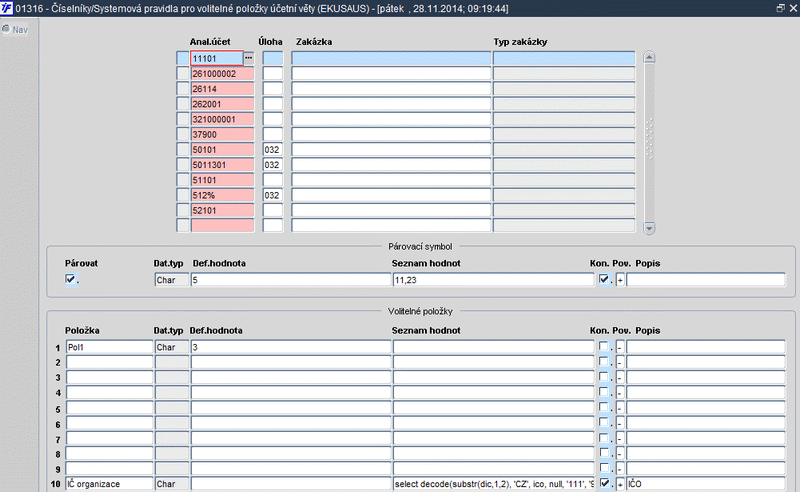Click Seznam hodnot select decode field
This screenshot has width=800, height=492.
click(493, 484)
